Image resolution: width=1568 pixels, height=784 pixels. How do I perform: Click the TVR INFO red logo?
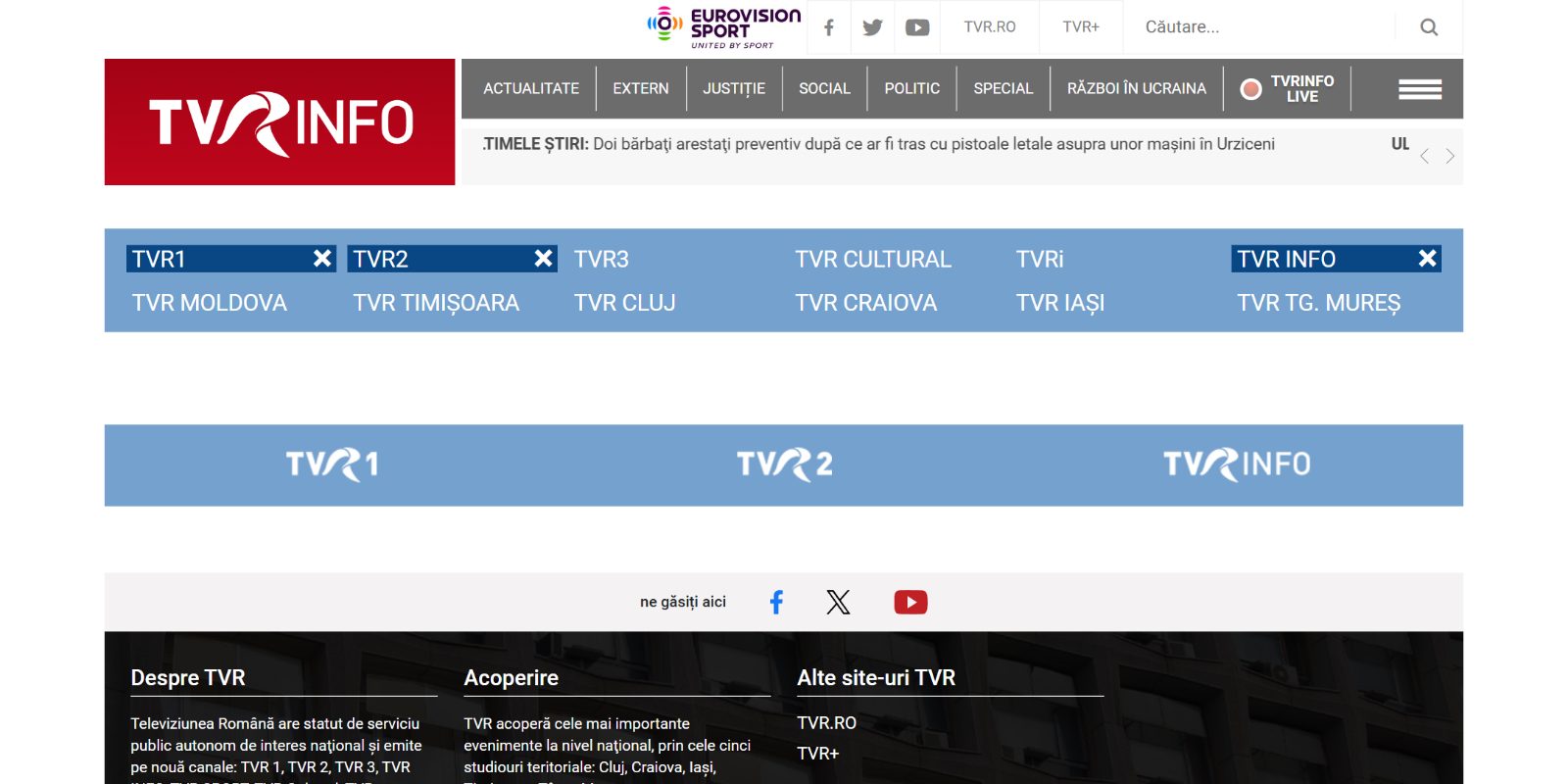pos(280,122)
